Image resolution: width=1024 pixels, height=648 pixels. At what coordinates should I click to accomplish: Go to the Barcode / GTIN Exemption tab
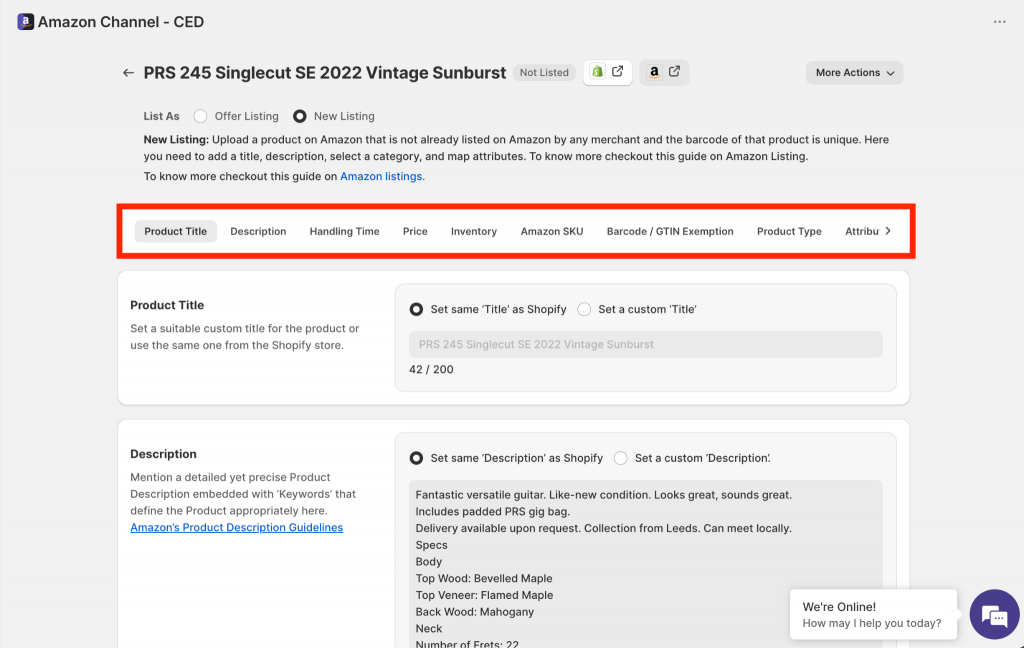[670, 231]
